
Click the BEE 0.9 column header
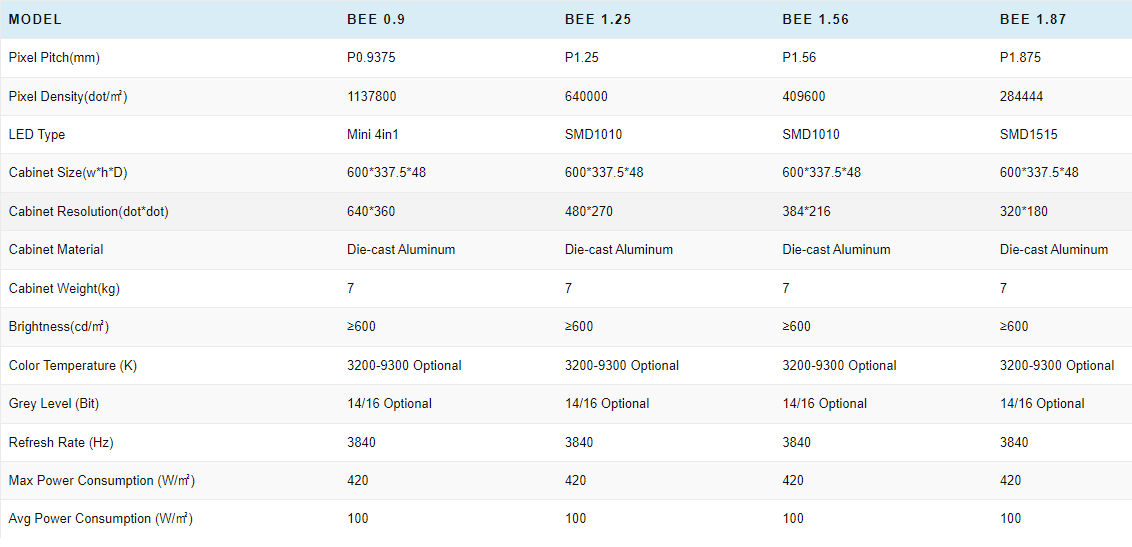tap(375, 19)
